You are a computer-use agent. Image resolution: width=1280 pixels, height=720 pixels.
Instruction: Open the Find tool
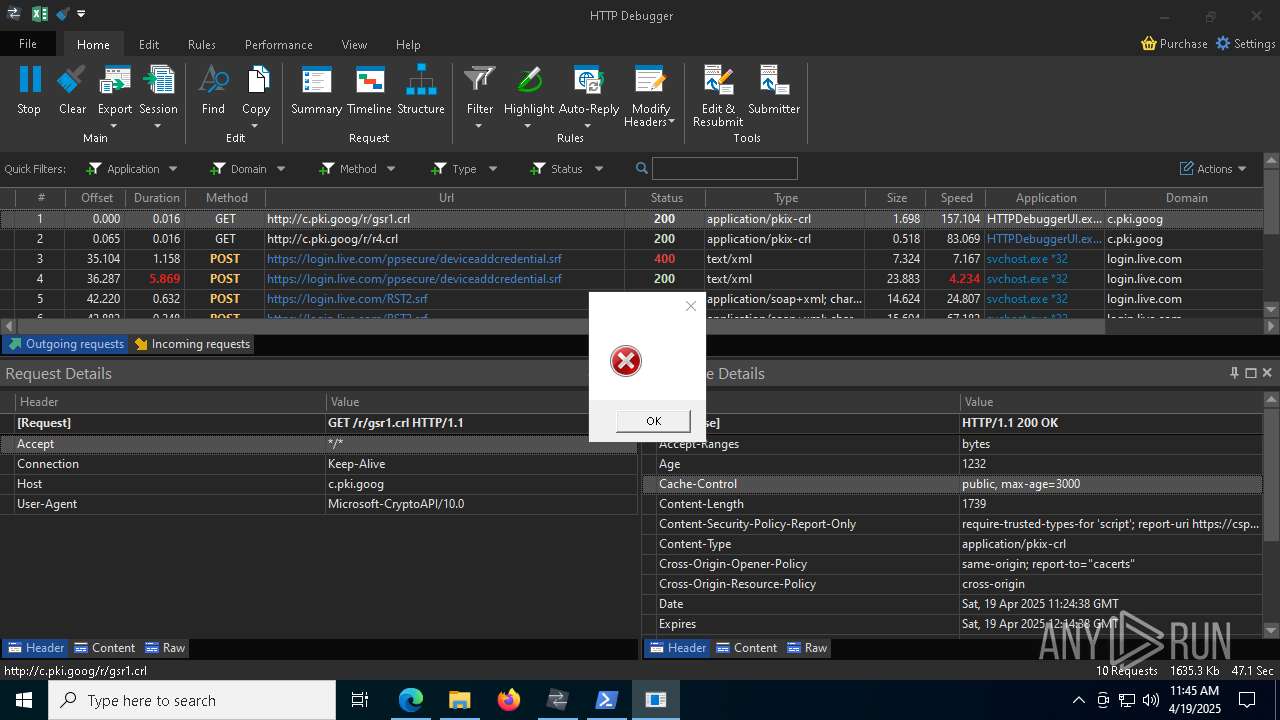(x=213, y=91)
